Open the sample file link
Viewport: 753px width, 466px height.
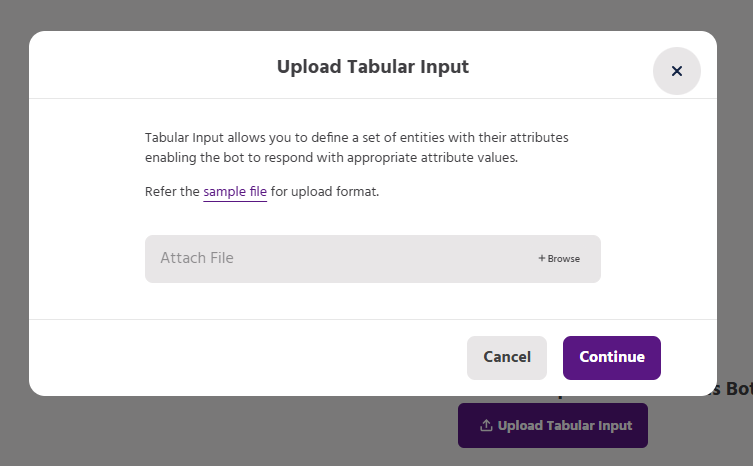click(x=235, y=191)
